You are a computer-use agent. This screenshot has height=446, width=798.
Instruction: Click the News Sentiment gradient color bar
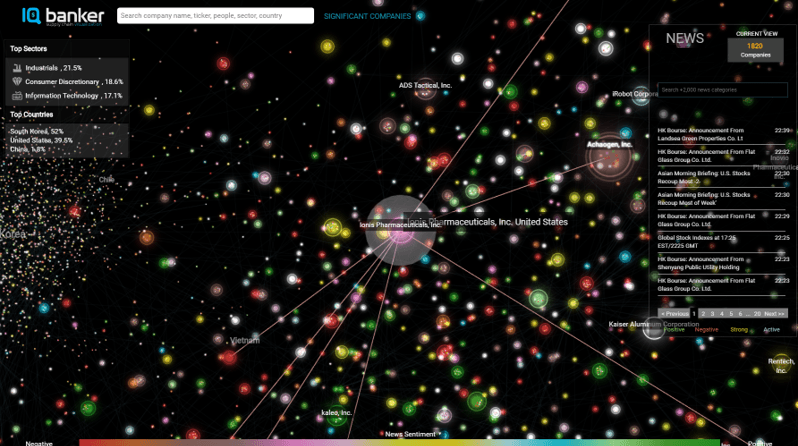point(400,443)
